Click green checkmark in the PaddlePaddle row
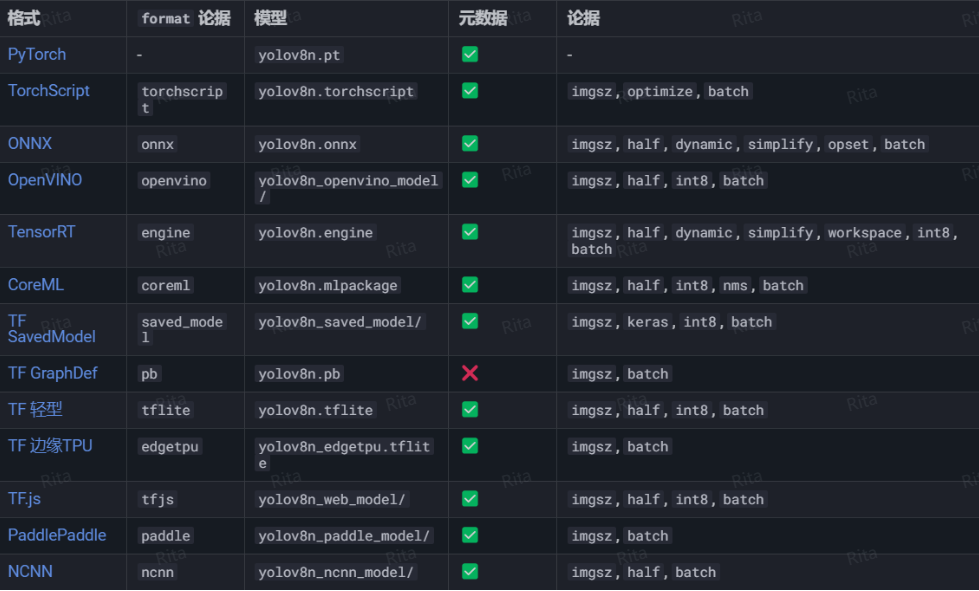The height and width of the screenshot is (591, 979). coord(470,535)
